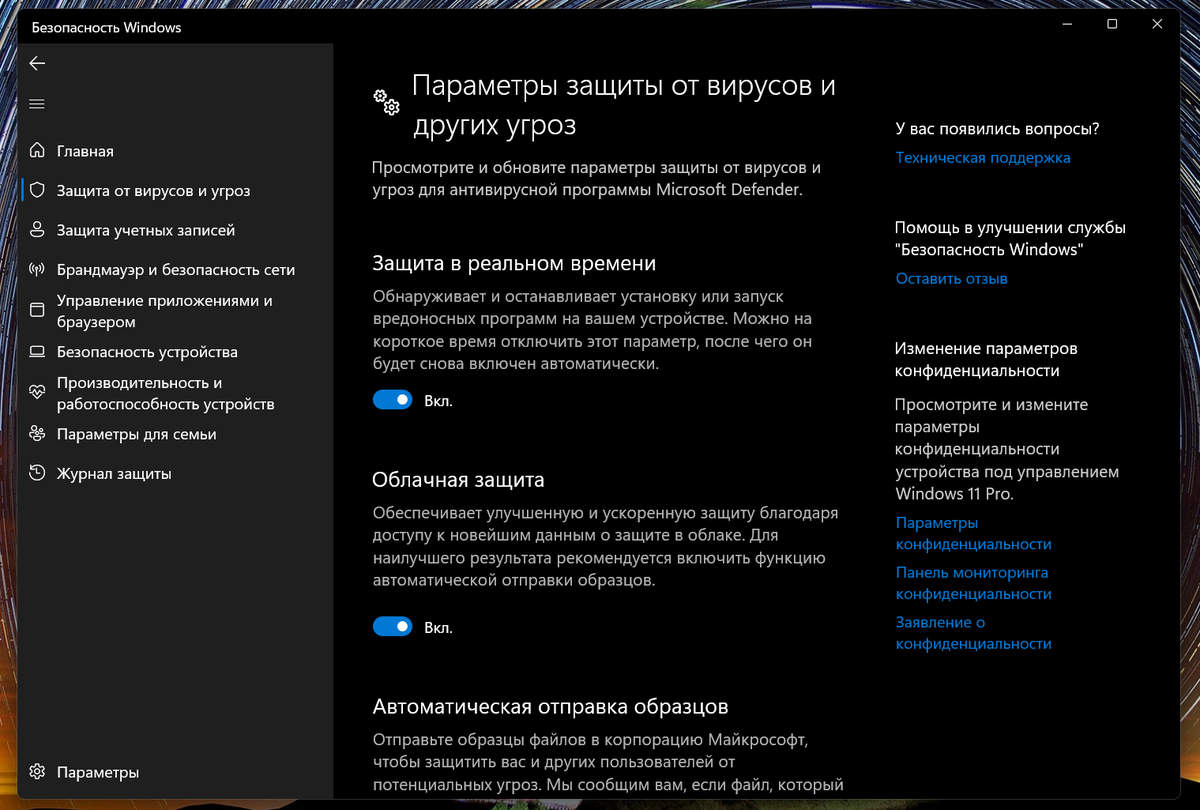Click Изменение параметров конфиденциальности heading

[x=986, y=360]
